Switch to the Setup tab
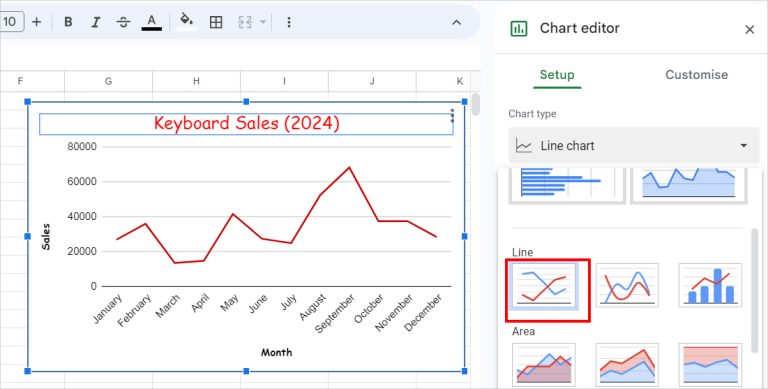Screen dimensions: 768x389 [x=557, y=75]
